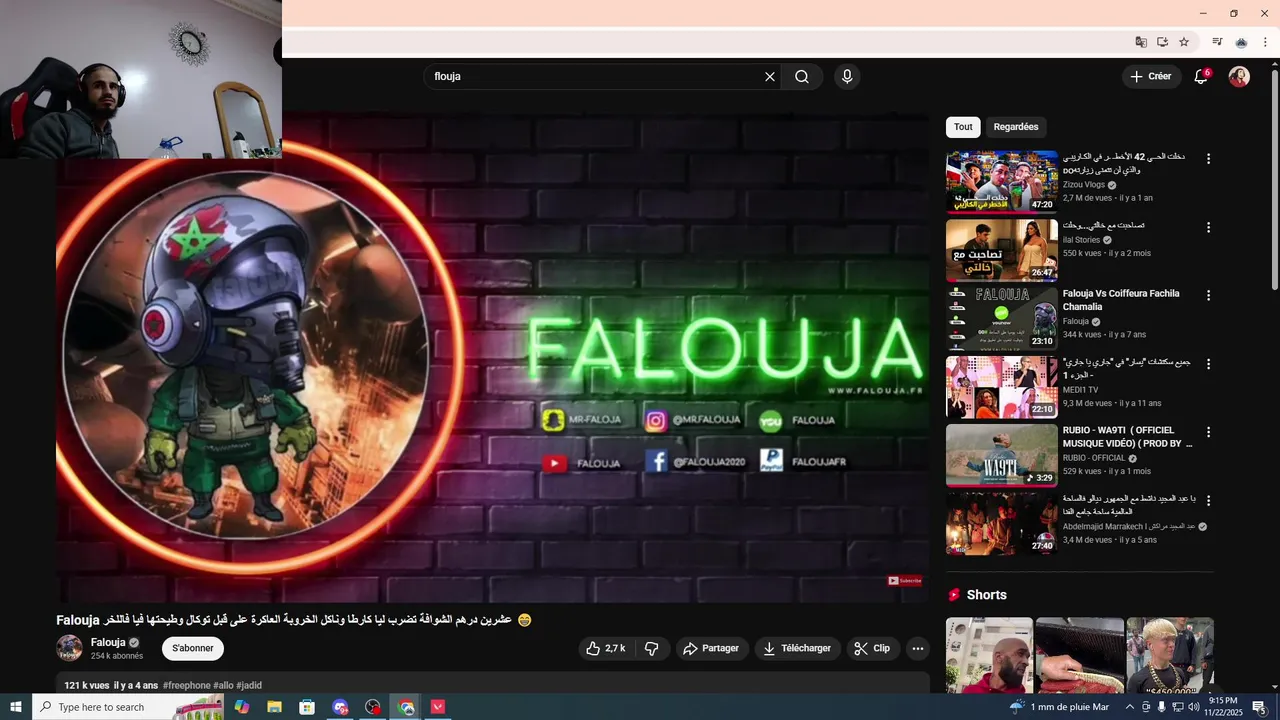Open the title Falouja Vs Coiffeura Fachila Chamalia

[1121, 300]
